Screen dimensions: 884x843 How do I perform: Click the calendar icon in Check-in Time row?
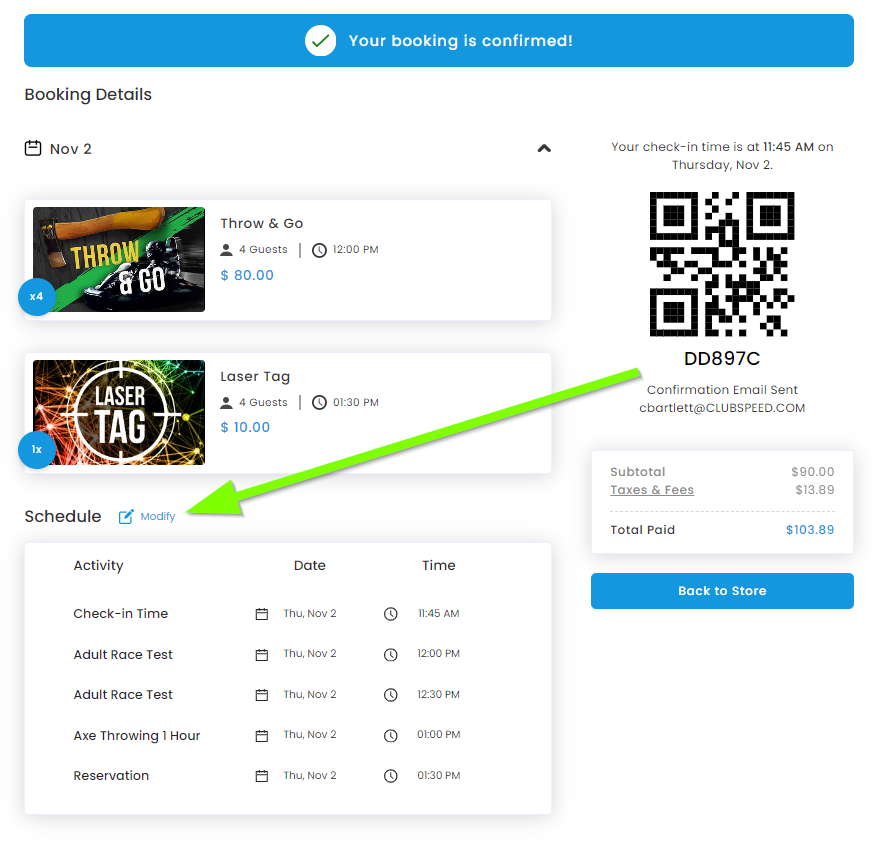tap(262, 614)
